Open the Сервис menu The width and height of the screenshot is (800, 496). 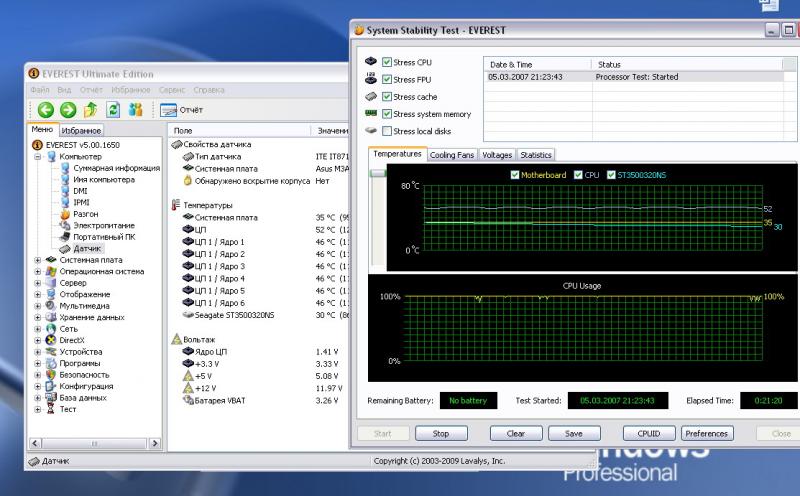[171, 90]
